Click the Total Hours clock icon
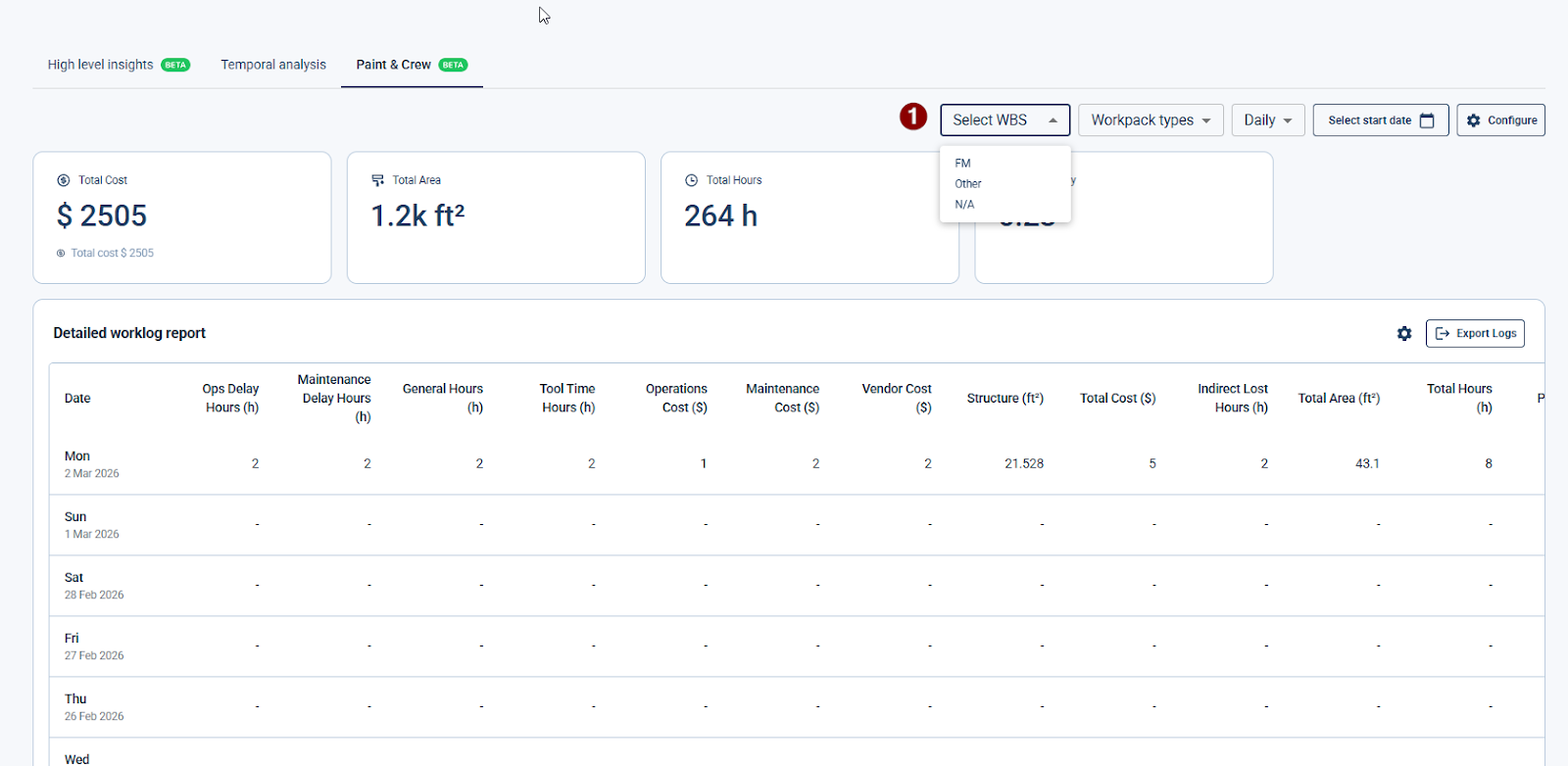This screenshot has height=766, width=1568. [x=691, y=180]
